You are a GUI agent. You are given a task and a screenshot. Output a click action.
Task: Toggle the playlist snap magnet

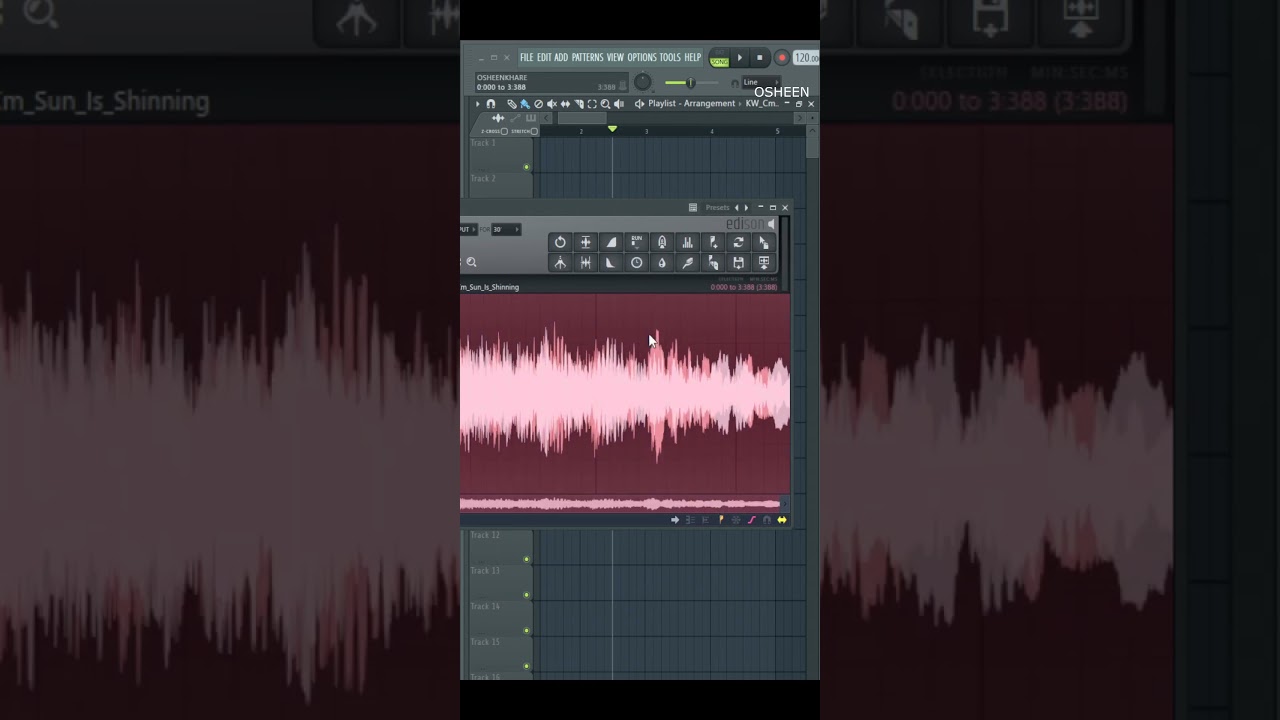coord(491,104)
